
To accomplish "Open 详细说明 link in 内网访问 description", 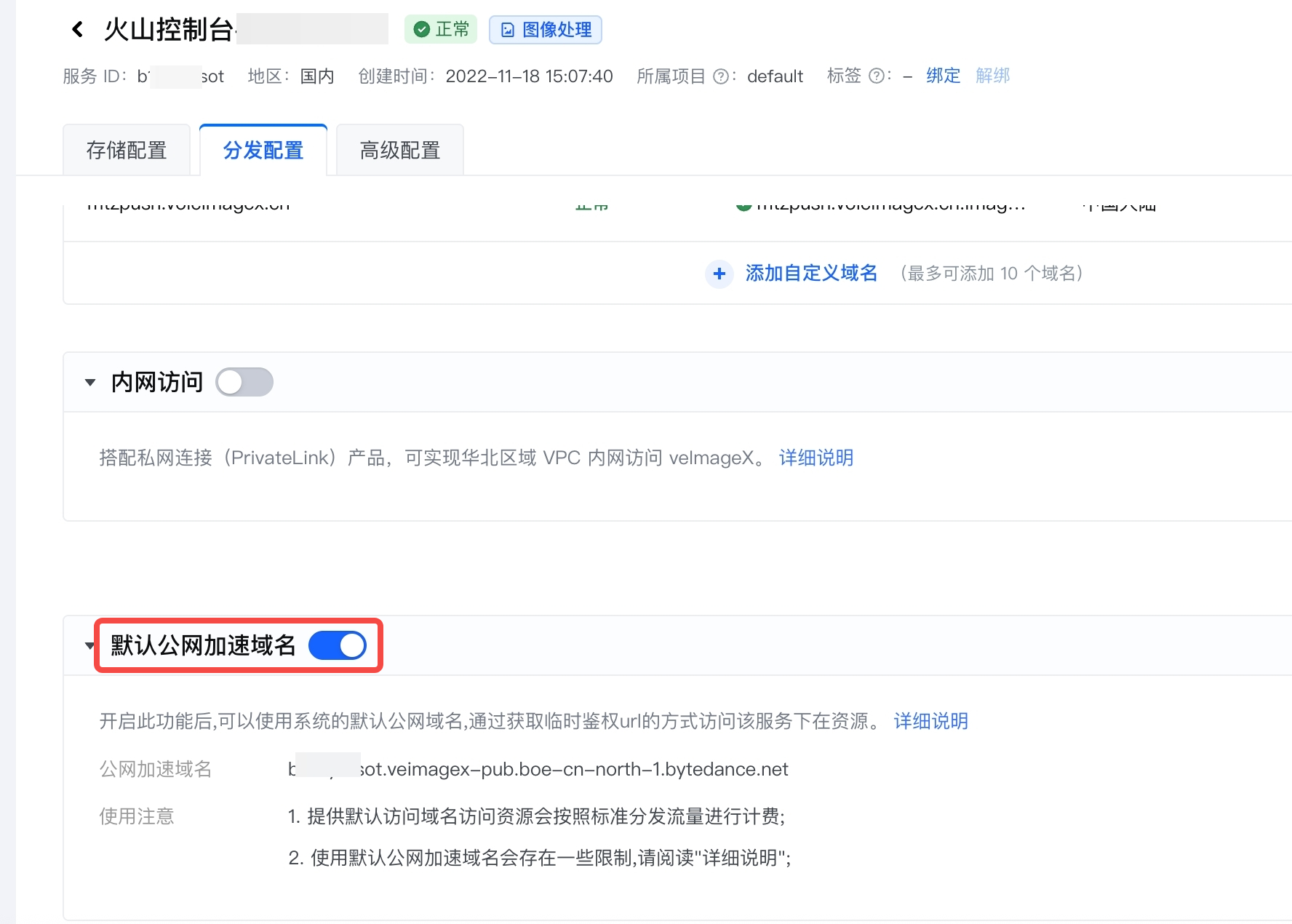I will (x=816, y=458).
